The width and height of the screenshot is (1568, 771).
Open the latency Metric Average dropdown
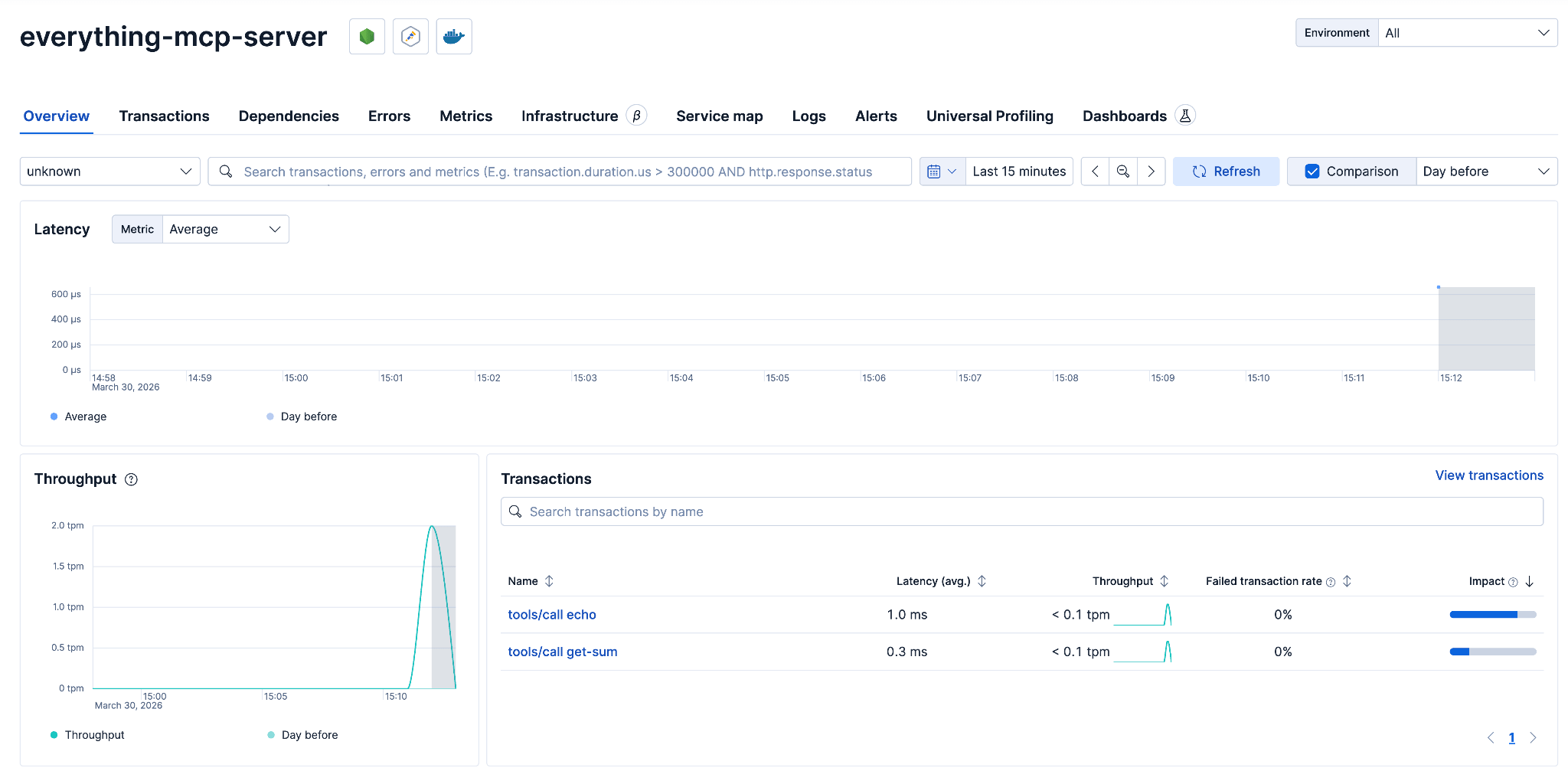(x=225, y=229)
